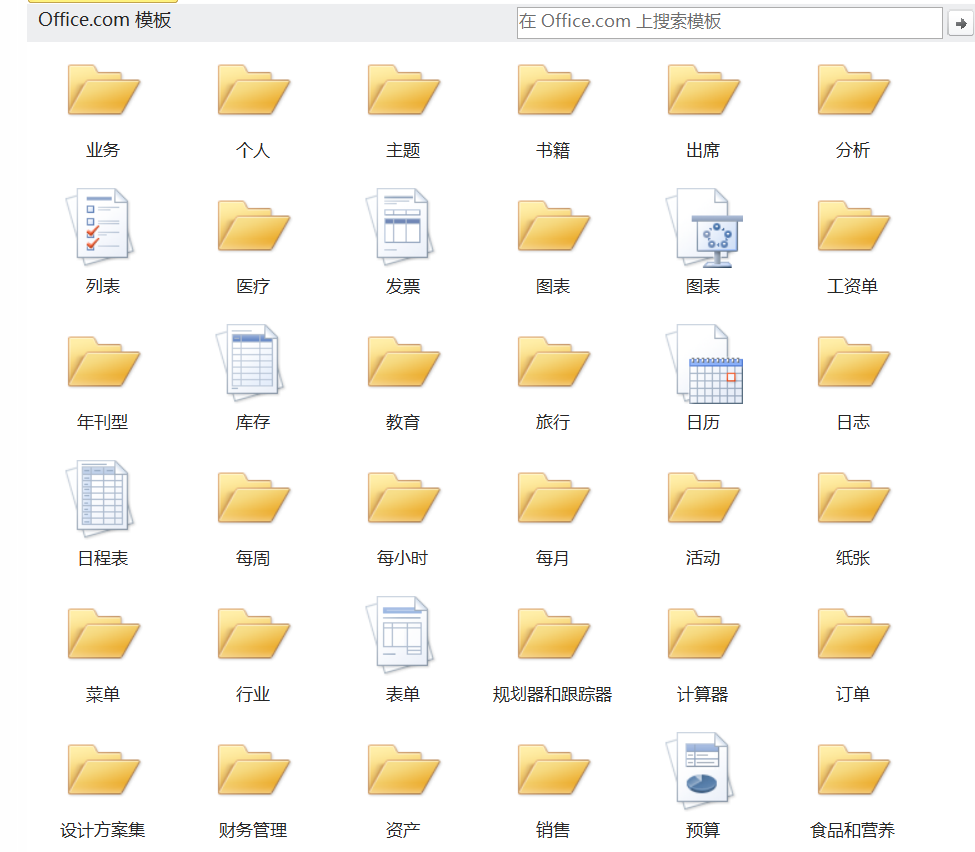Open the 资产 templates folder
This screenshot has width=975, height=852.
point(403,771)
